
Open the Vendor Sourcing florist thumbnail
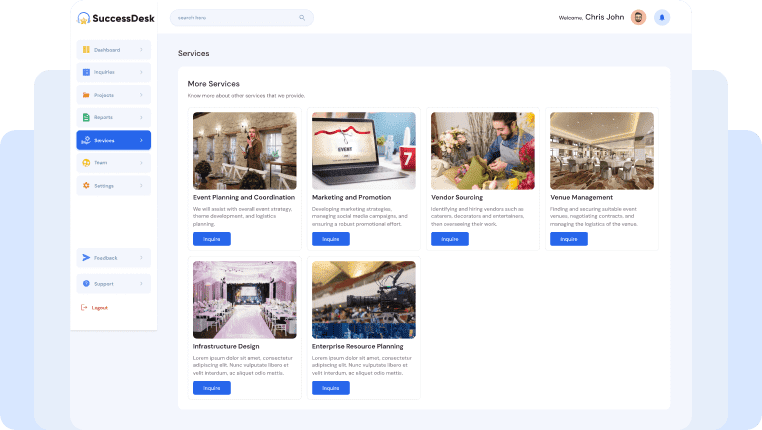[482, 150]
